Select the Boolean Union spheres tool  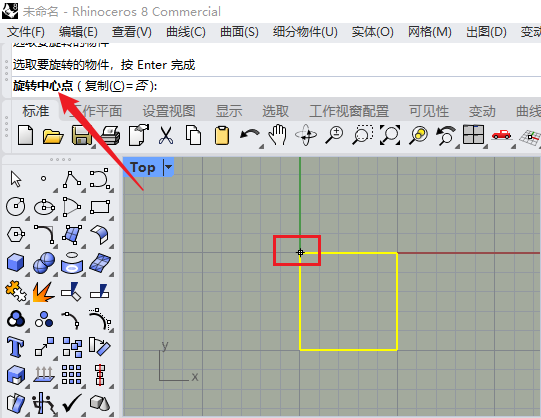44,263
